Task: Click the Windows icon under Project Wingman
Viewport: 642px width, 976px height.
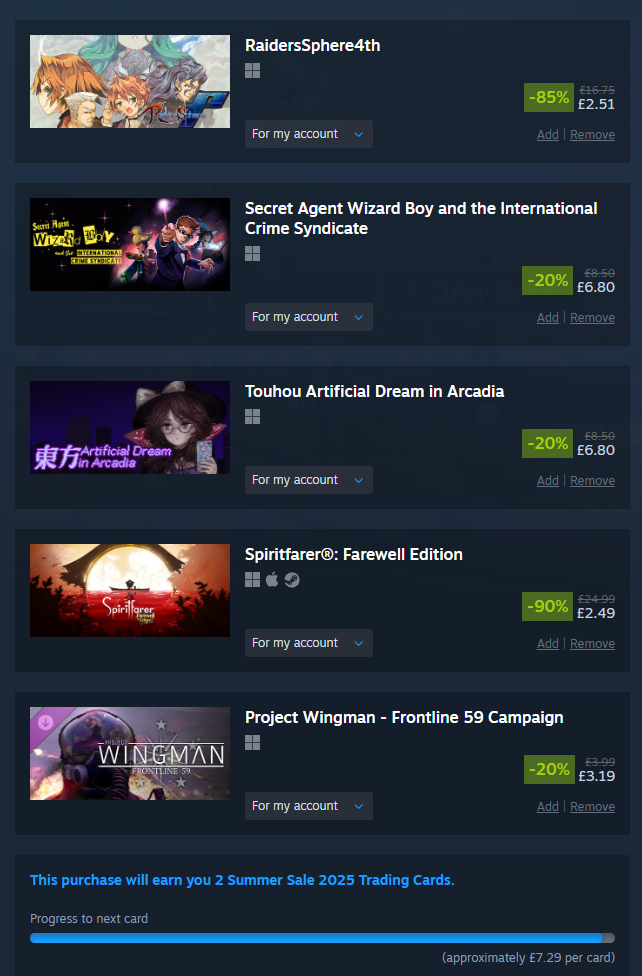Action: 252,743
